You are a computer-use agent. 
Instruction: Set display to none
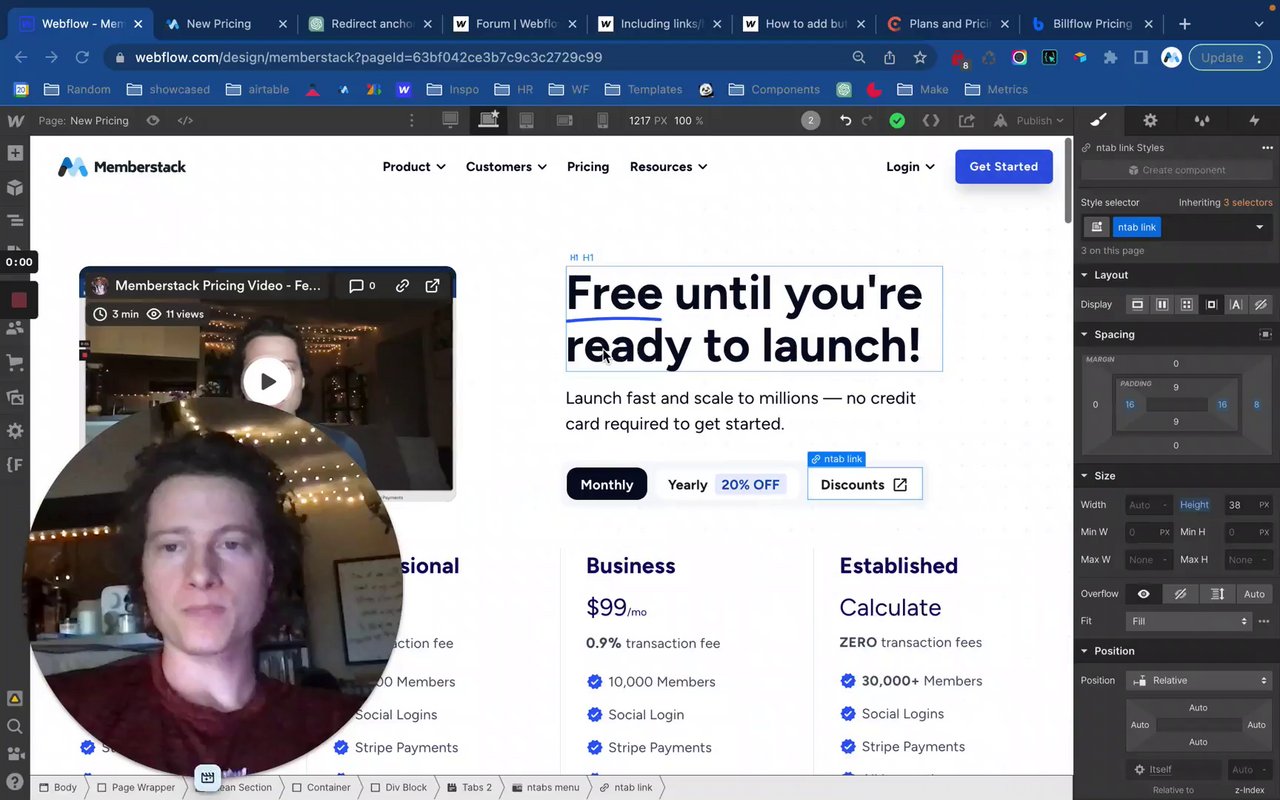1260,304
